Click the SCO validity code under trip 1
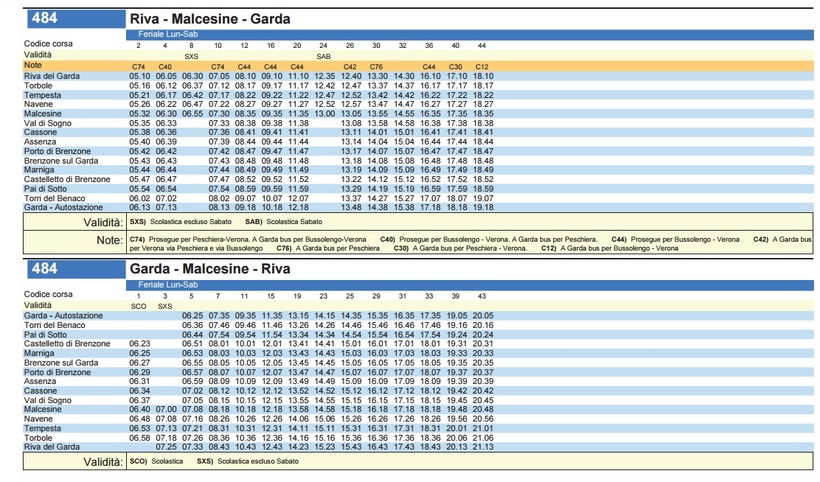Image resolution: width=820 pixels, height=482 pixels. coord(139,306)
